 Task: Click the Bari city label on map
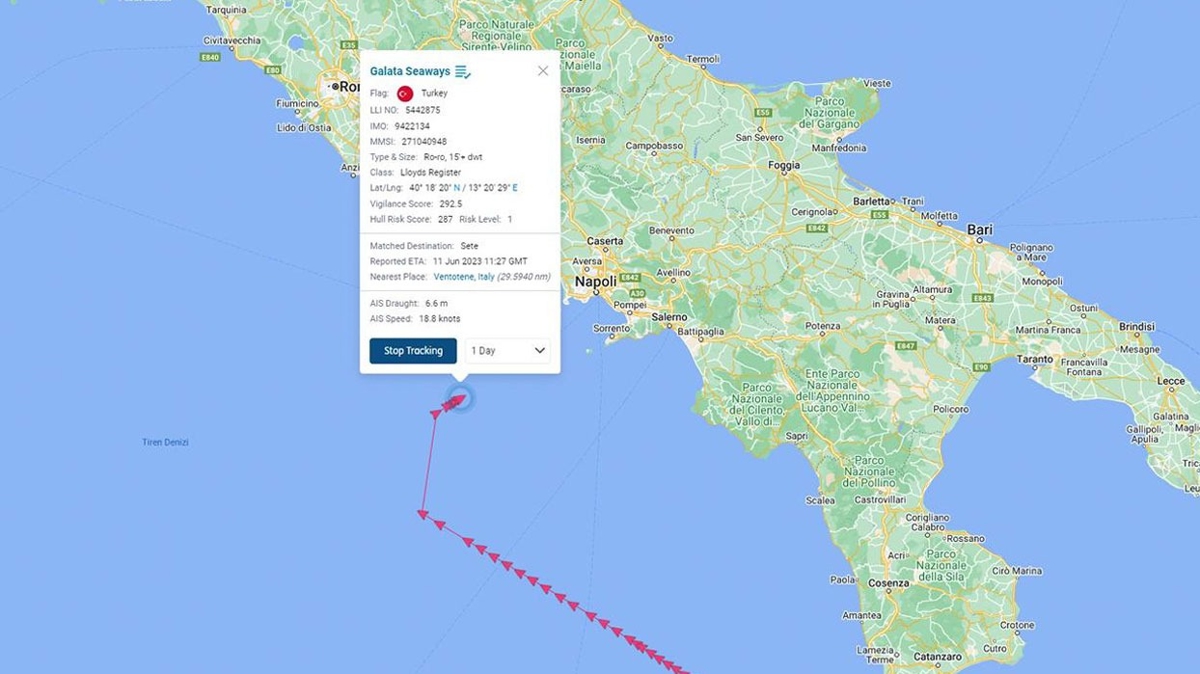[x=980, y=230]
